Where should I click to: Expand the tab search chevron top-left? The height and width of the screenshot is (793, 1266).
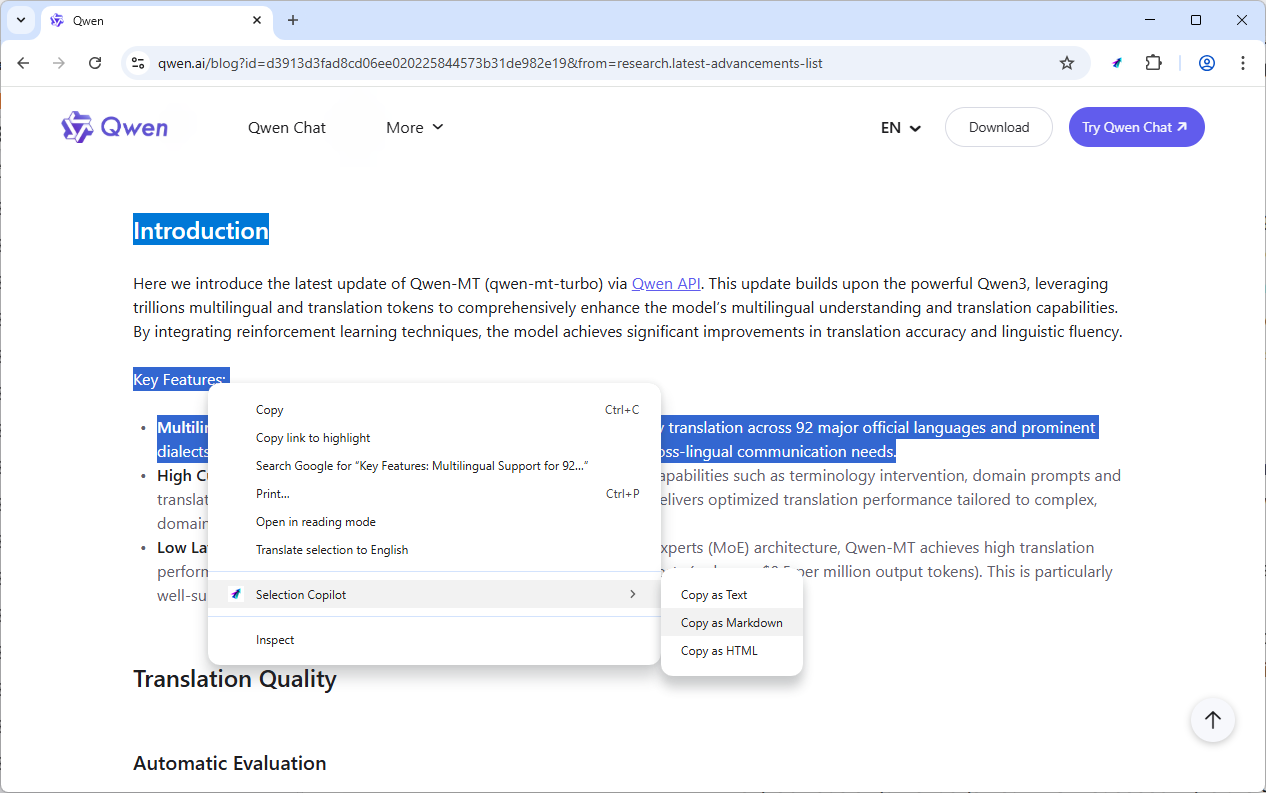coord(20,20)
